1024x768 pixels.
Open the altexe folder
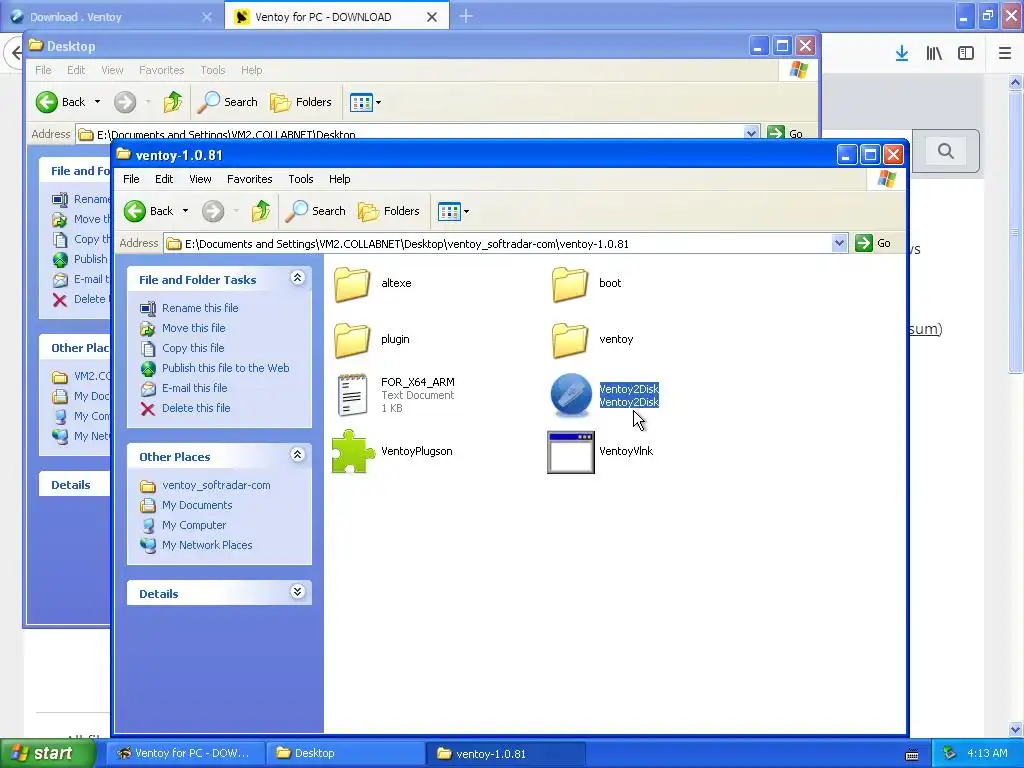[x=353, y=283]
